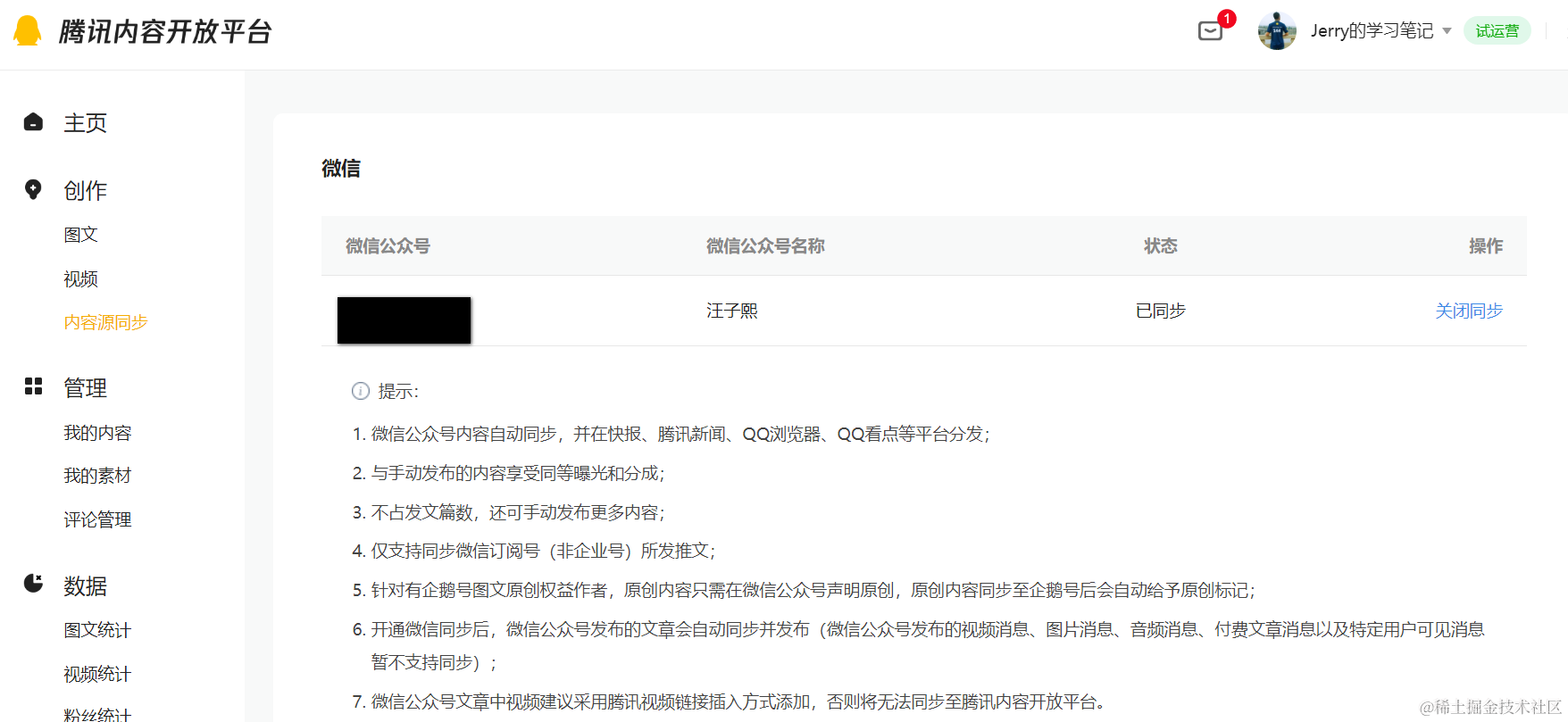Click the 汪子熙 account name cell

[x=732, y=311]
